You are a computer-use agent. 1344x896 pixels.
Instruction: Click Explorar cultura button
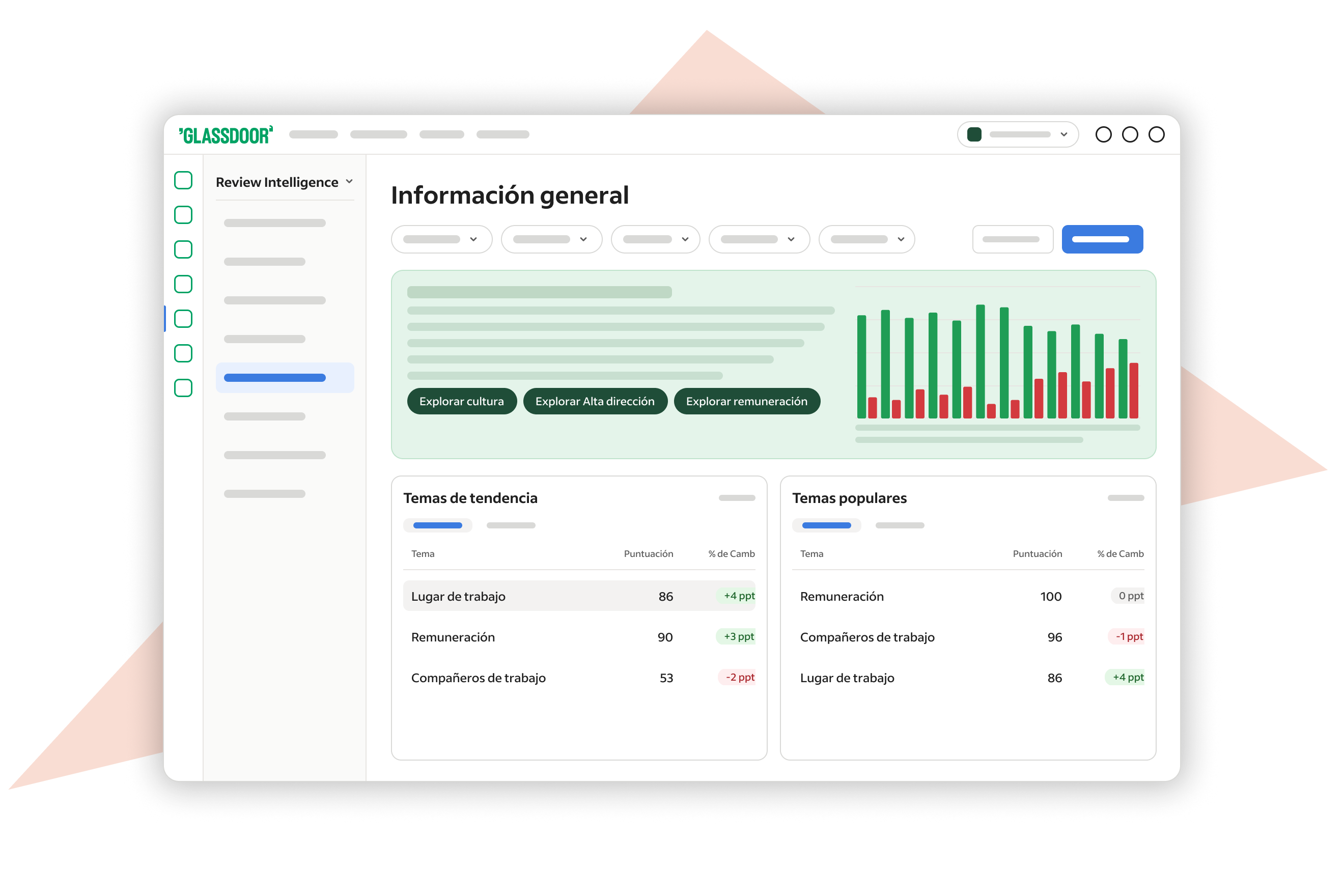tap(462, 401)
